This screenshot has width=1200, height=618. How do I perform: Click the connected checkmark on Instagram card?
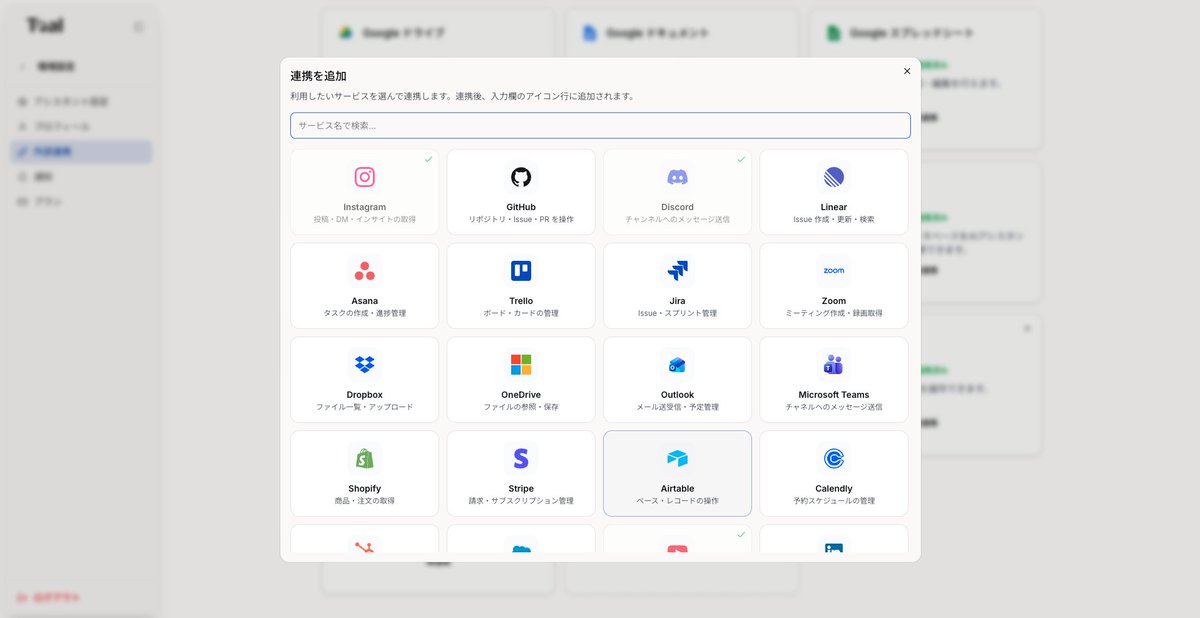point(428,159)
